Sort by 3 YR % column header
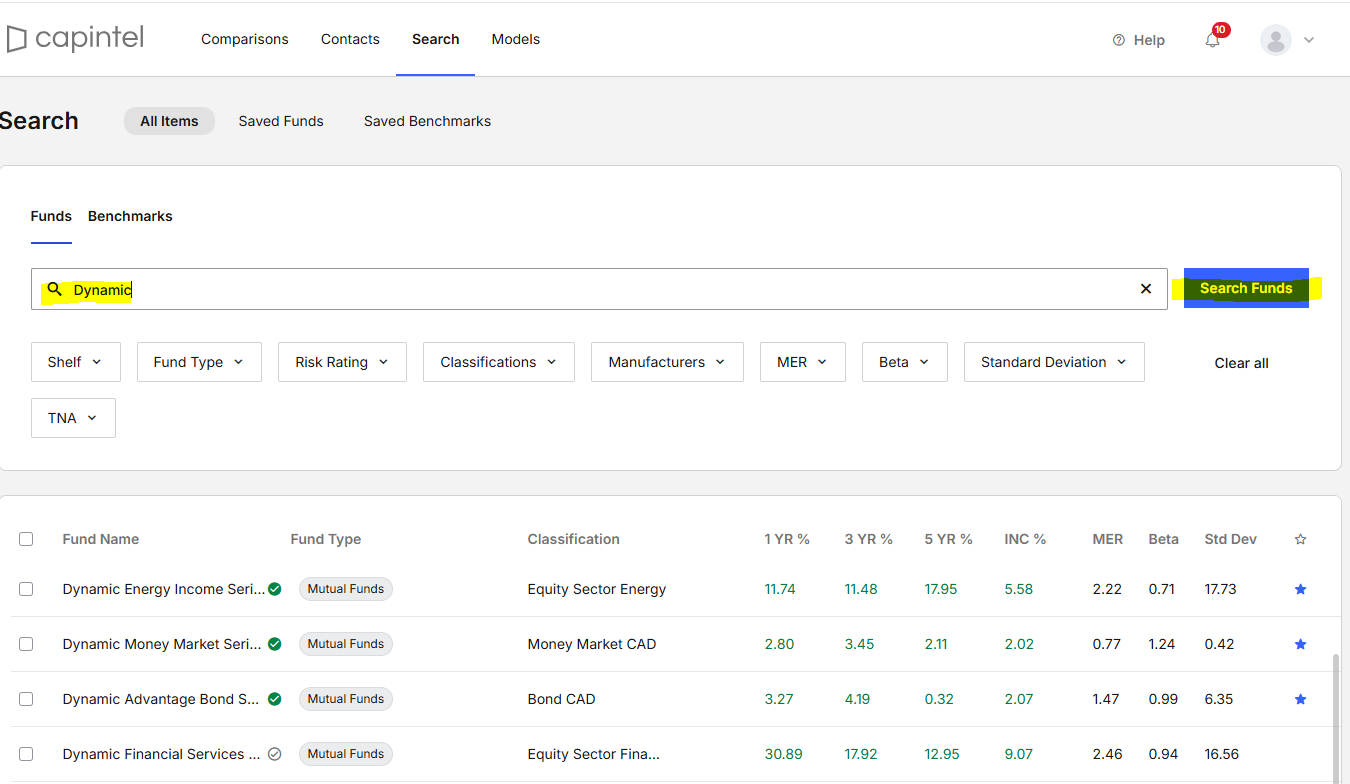Image resolution: width=1350 pixels, height=784 pixels. 868,539
